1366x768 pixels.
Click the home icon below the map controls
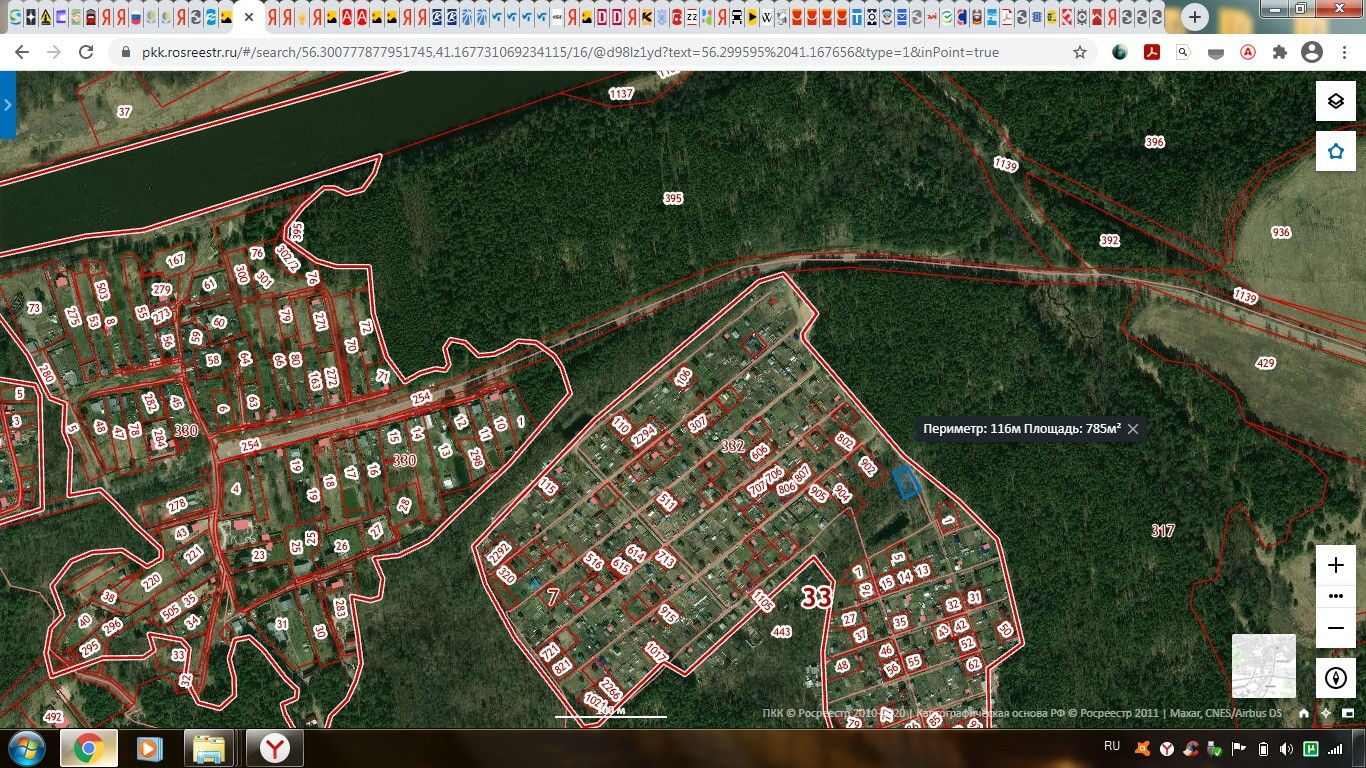1303,713
